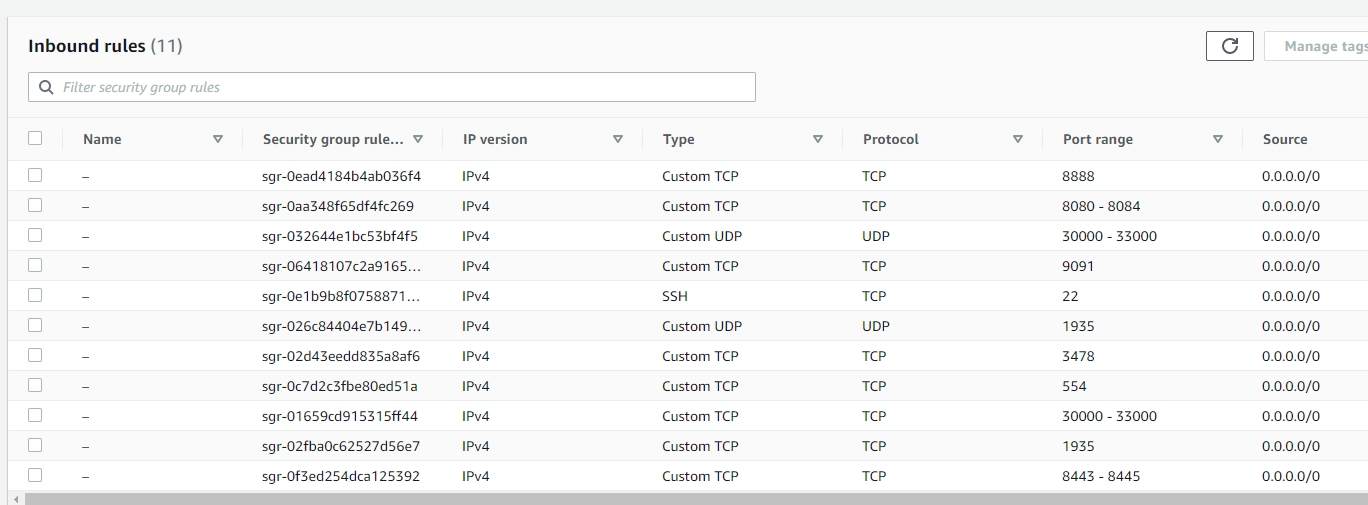Viewport: 1368px width, 505px height.
Task: Sort by Name column arrow
Action: coord(218,139)
